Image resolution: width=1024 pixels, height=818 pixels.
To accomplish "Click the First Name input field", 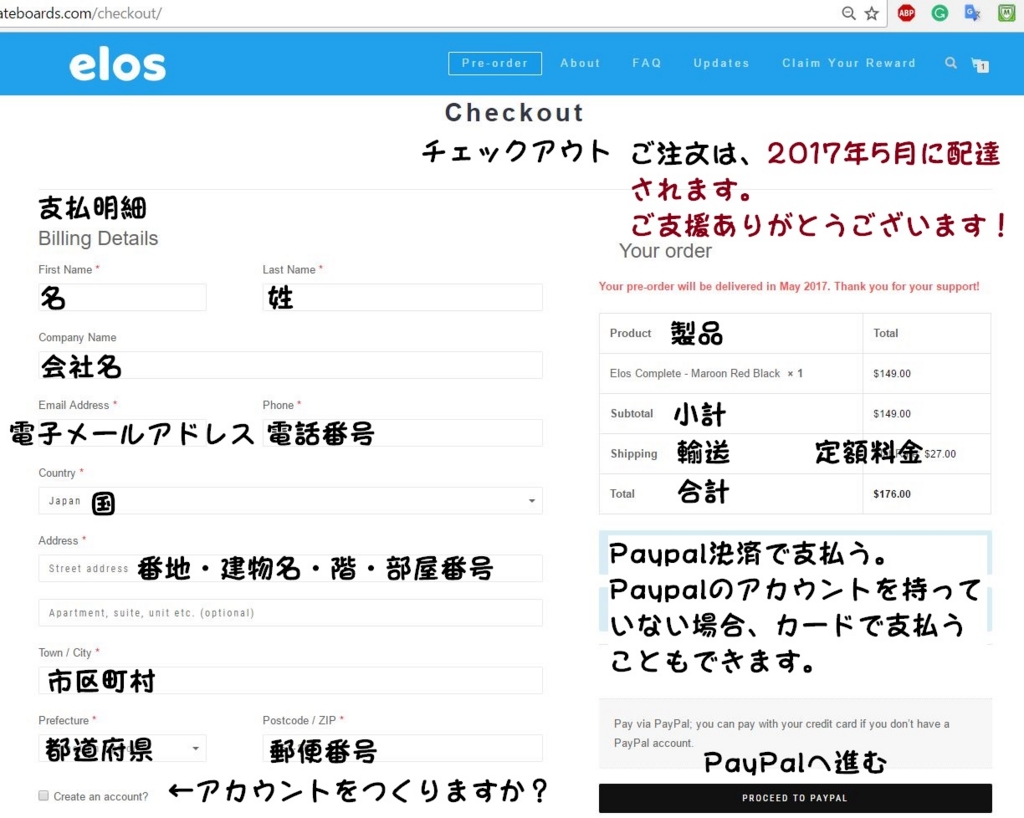I will click(122, 297).
